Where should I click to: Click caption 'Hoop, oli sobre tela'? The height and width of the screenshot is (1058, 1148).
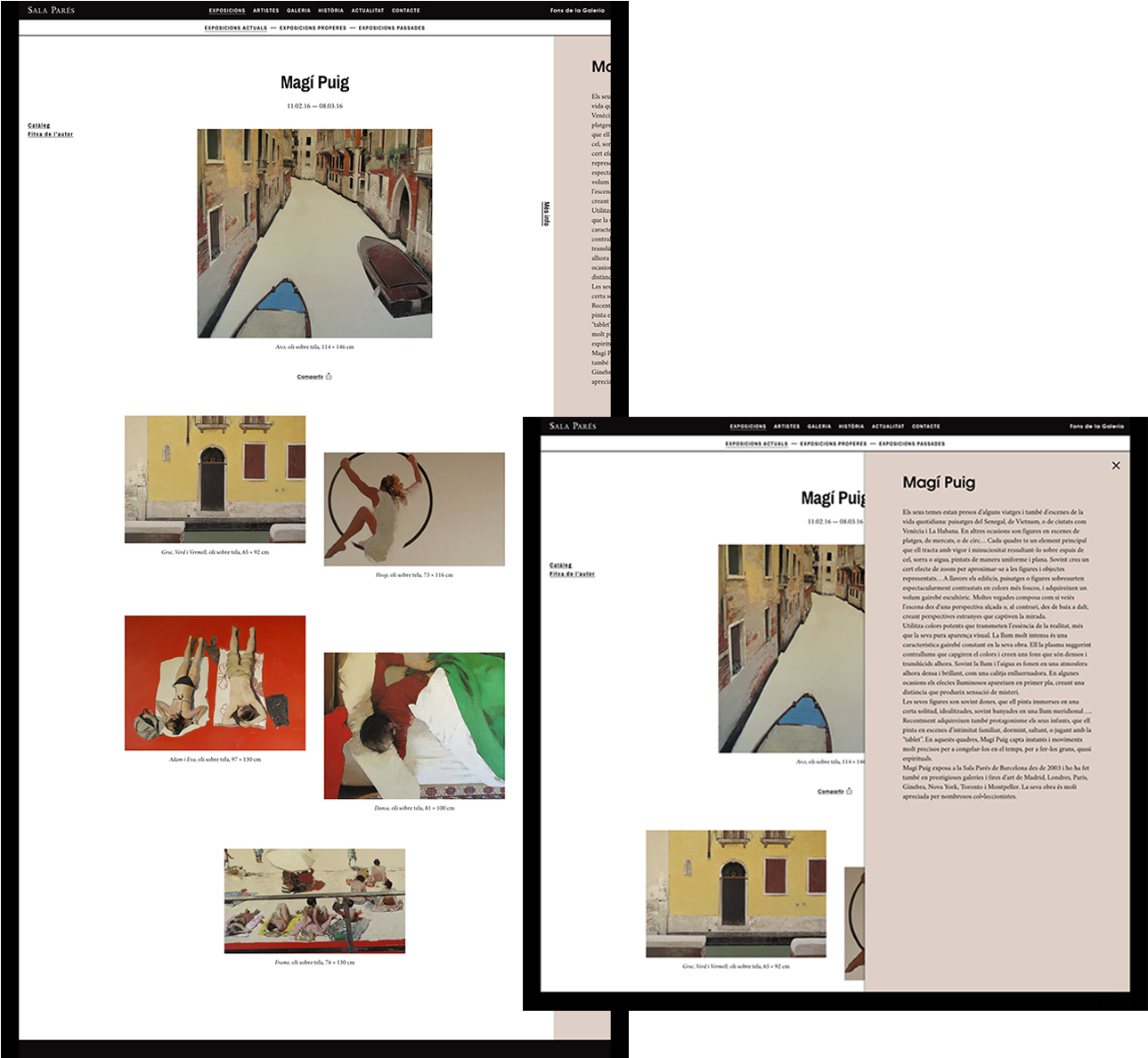tap(414, 575)
